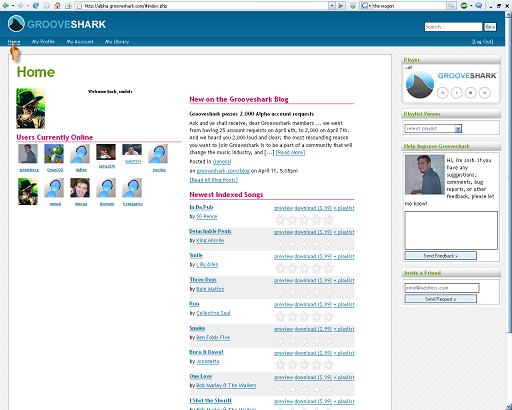Image resolution: width=512 pixels, height=410 pixels.
Task: Open the General category link
Action: click(222, 161)
